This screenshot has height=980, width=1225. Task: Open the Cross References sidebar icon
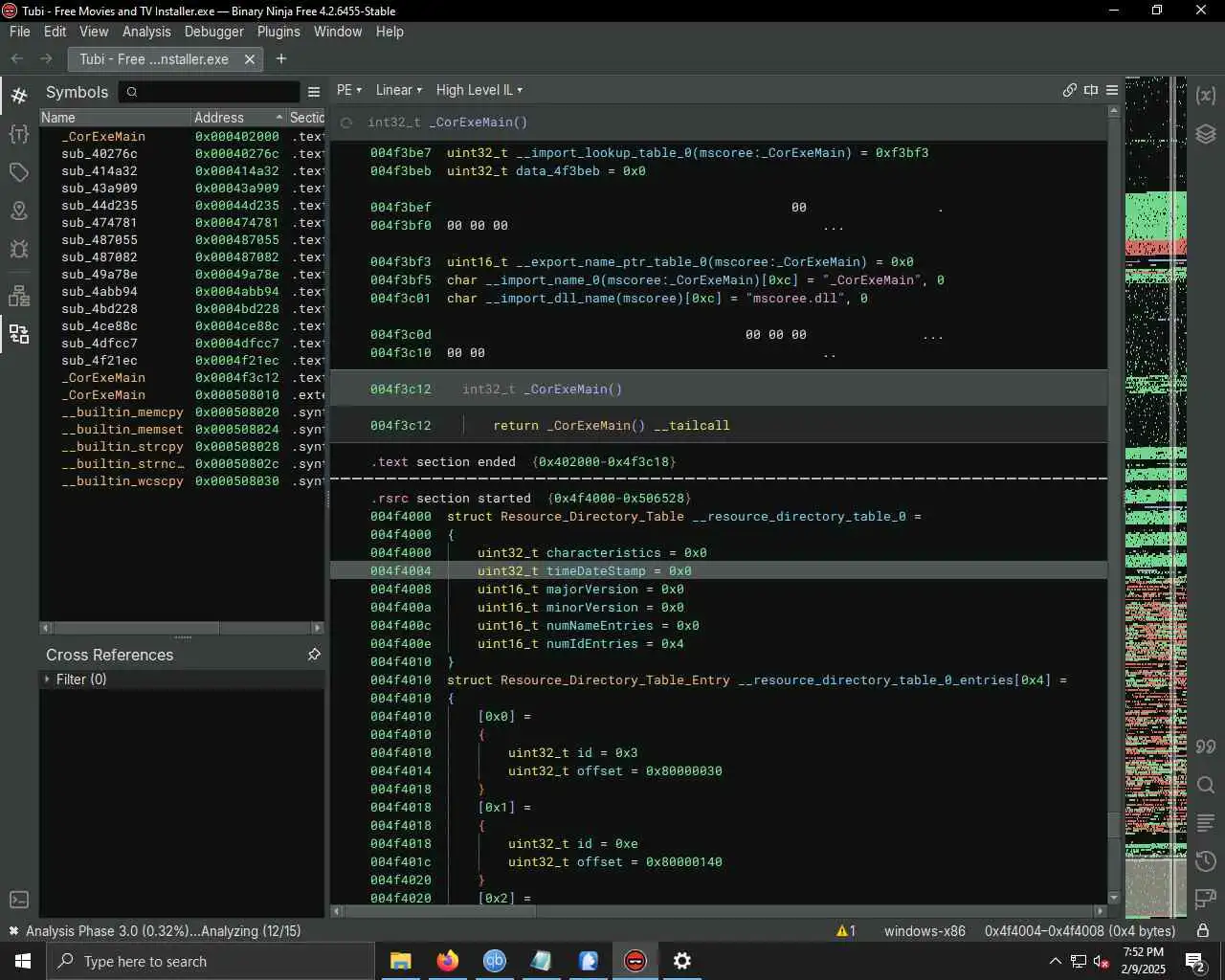(x=18, y=334)
